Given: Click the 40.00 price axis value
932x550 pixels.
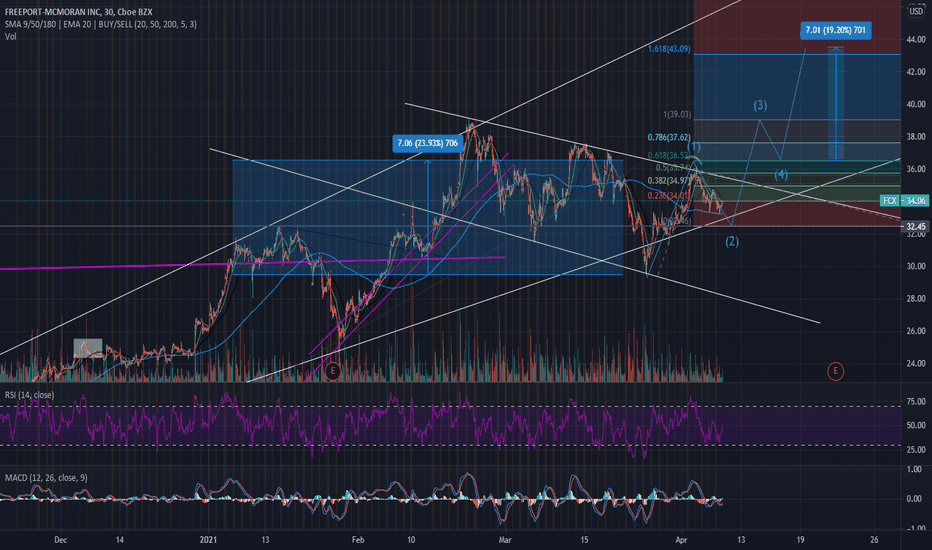Looking at the screenshot, I should pos(916,104).
